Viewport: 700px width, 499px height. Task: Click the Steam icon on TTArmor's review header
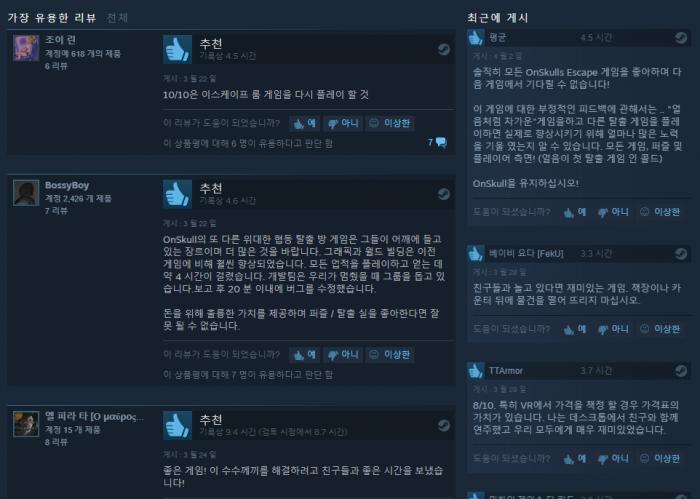(681, 370)
